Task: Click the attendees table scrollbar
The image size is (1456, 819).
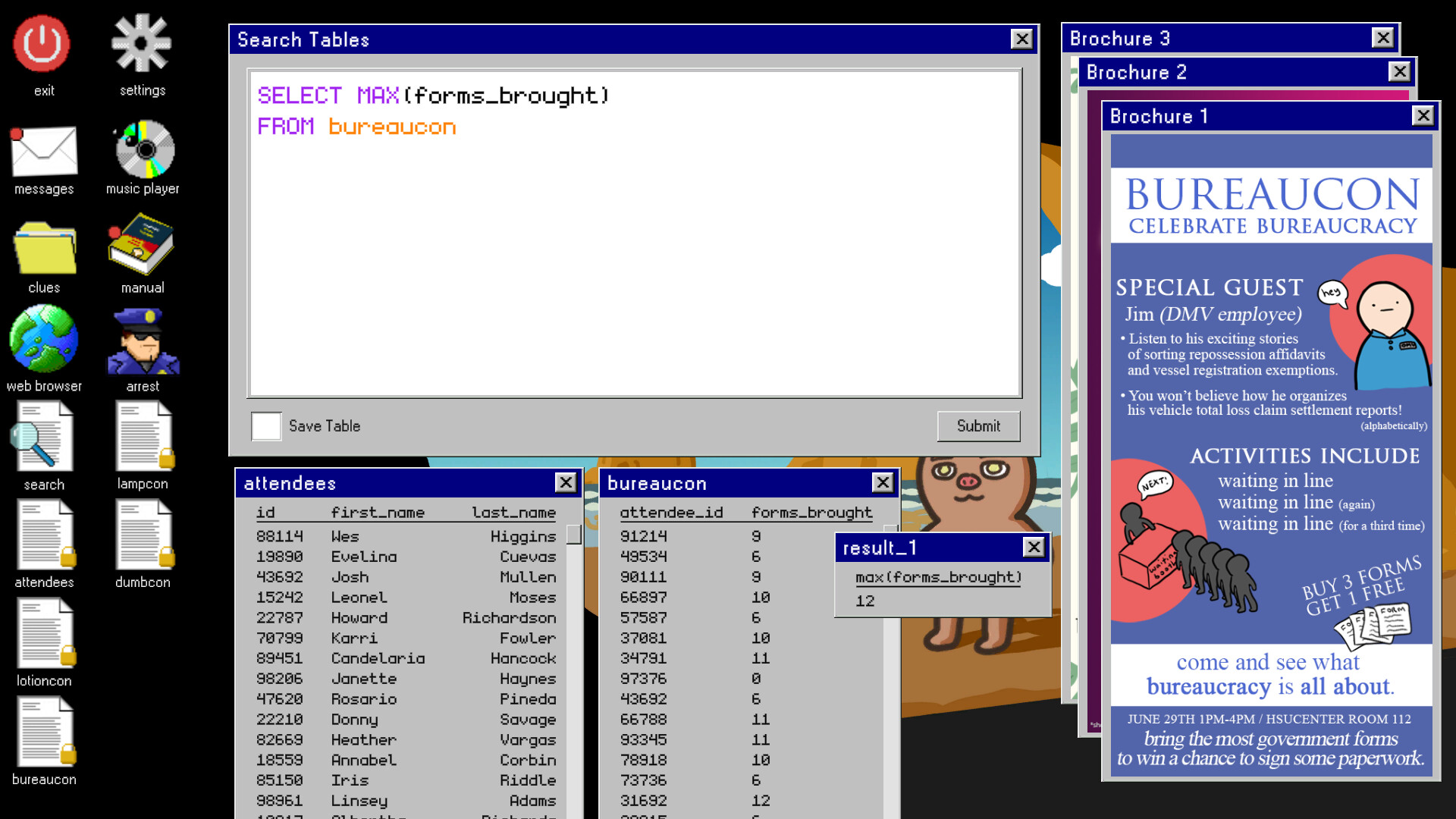Action: [x=574, y=535]
